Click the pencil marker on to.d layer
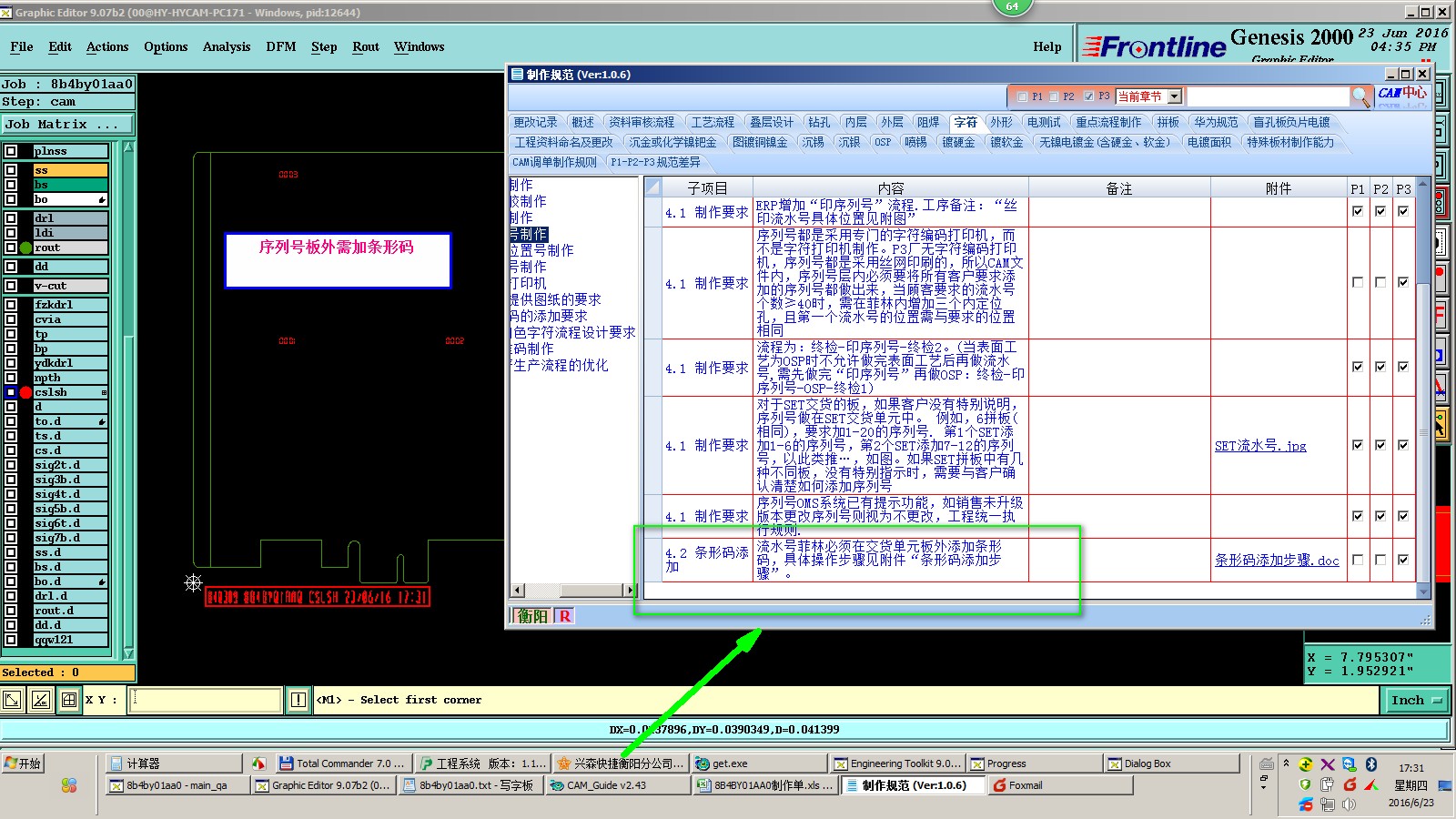 tap(101, 421)
